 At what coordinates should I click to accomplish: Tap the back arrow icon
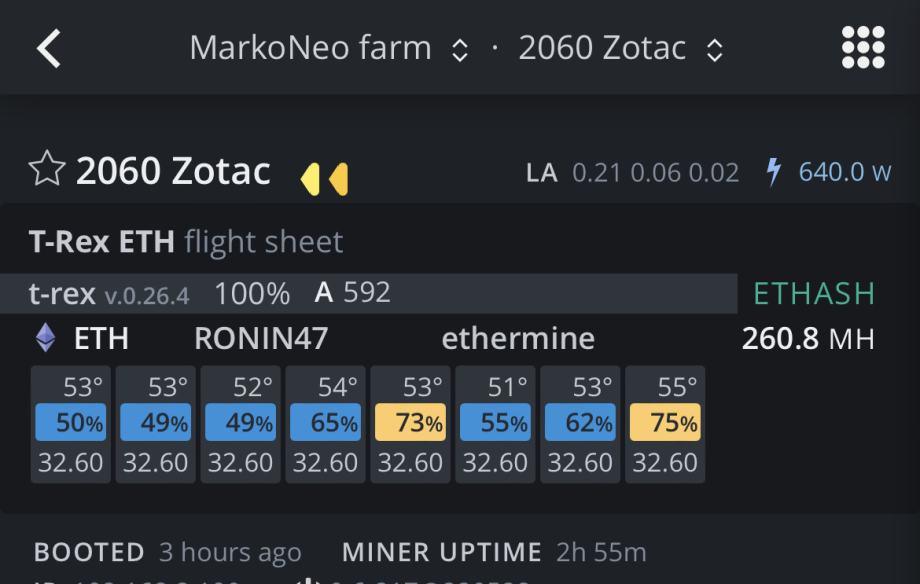49,48
